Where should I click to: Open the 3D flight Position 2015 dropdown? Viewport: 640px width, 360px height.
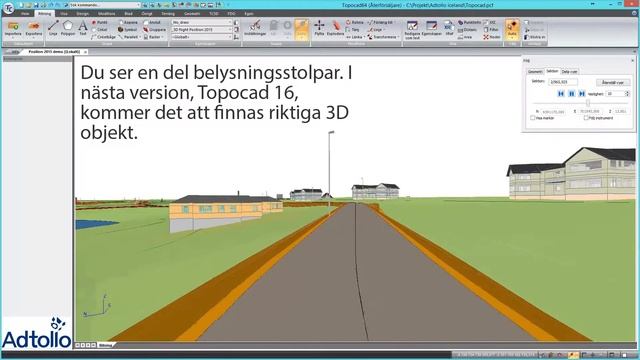click(x=202, y=30)
